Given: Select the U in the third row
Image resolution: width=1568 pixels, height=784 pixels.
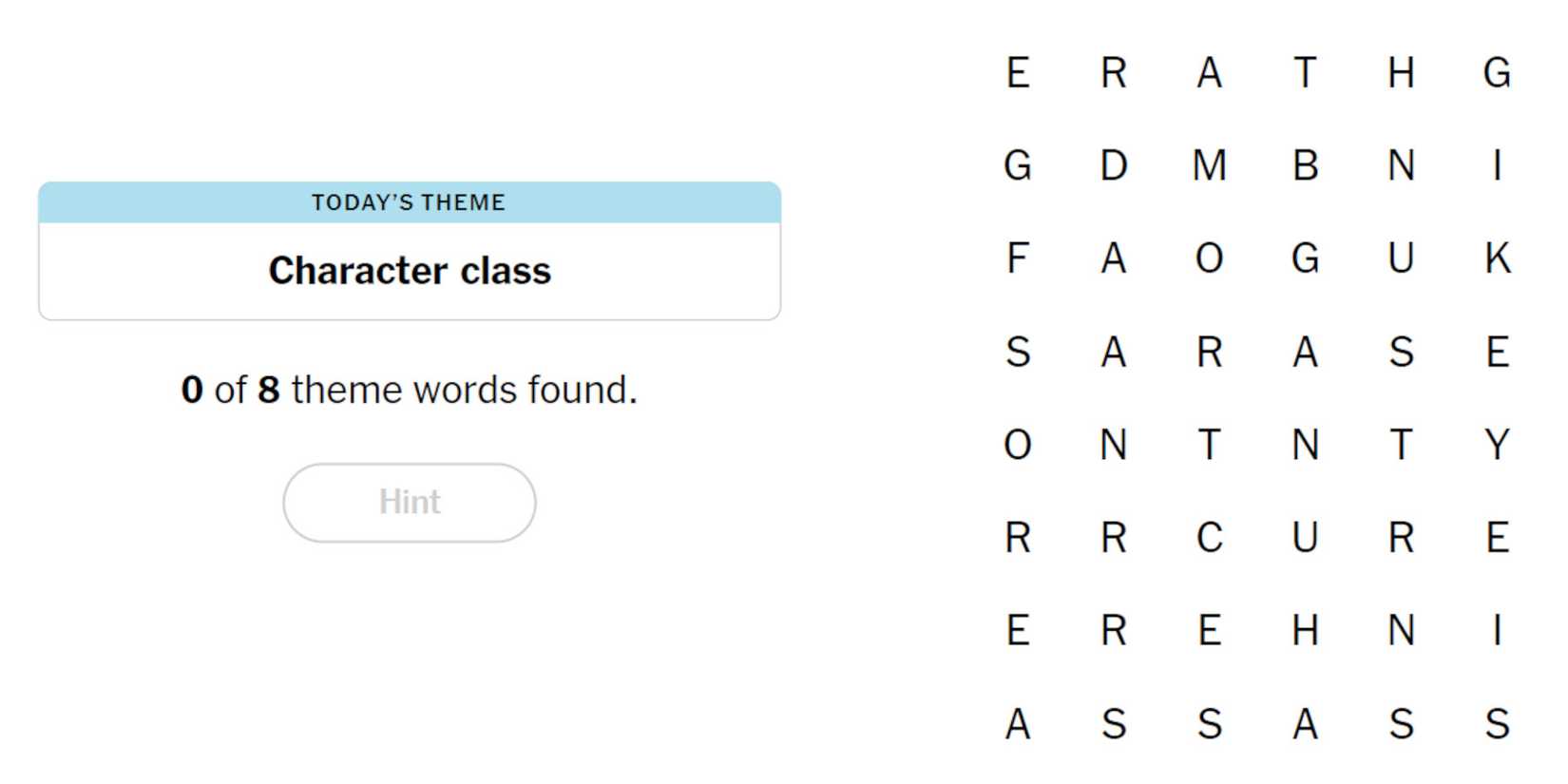Looking at the screenshot, I should 1401,258.
